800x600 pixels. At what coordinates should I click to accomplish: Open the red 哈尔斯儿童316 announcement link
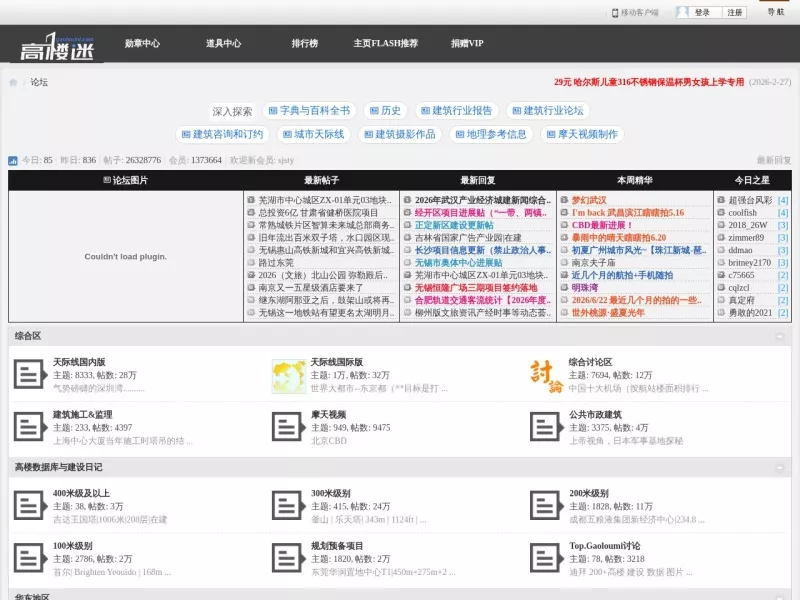click(648, 82)
